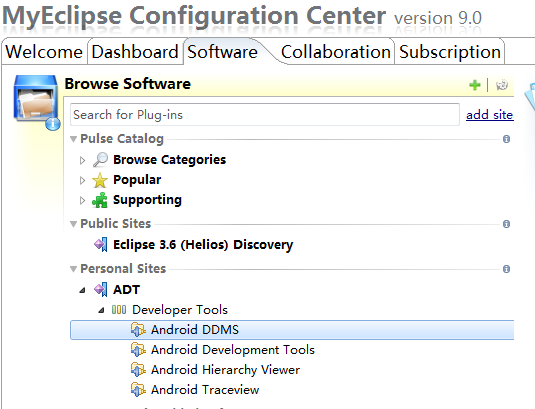Select the Popular entry
The image size is (535, 409).
137,180
